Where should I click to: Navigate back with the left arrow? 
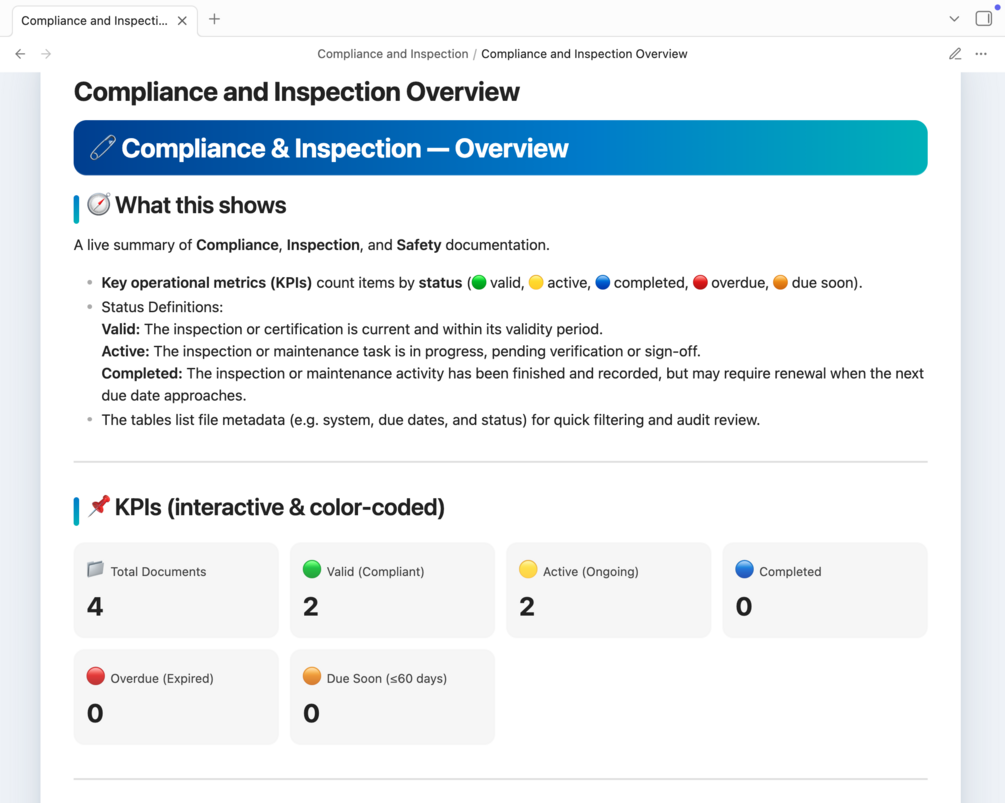tap(21, 54)
